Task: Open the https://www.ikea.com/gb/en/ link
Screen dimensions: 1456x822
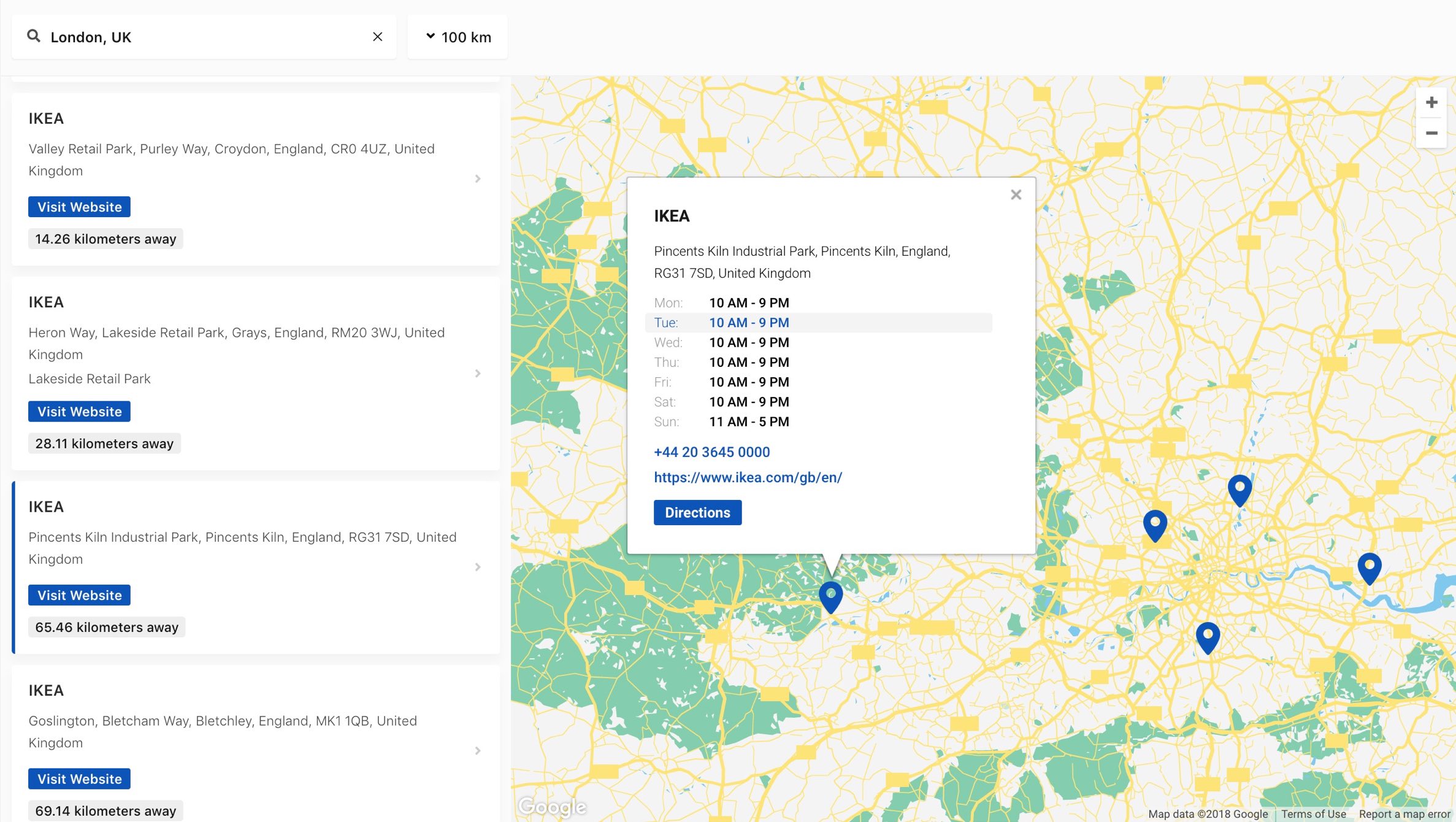Action: [x=748, y=477]
